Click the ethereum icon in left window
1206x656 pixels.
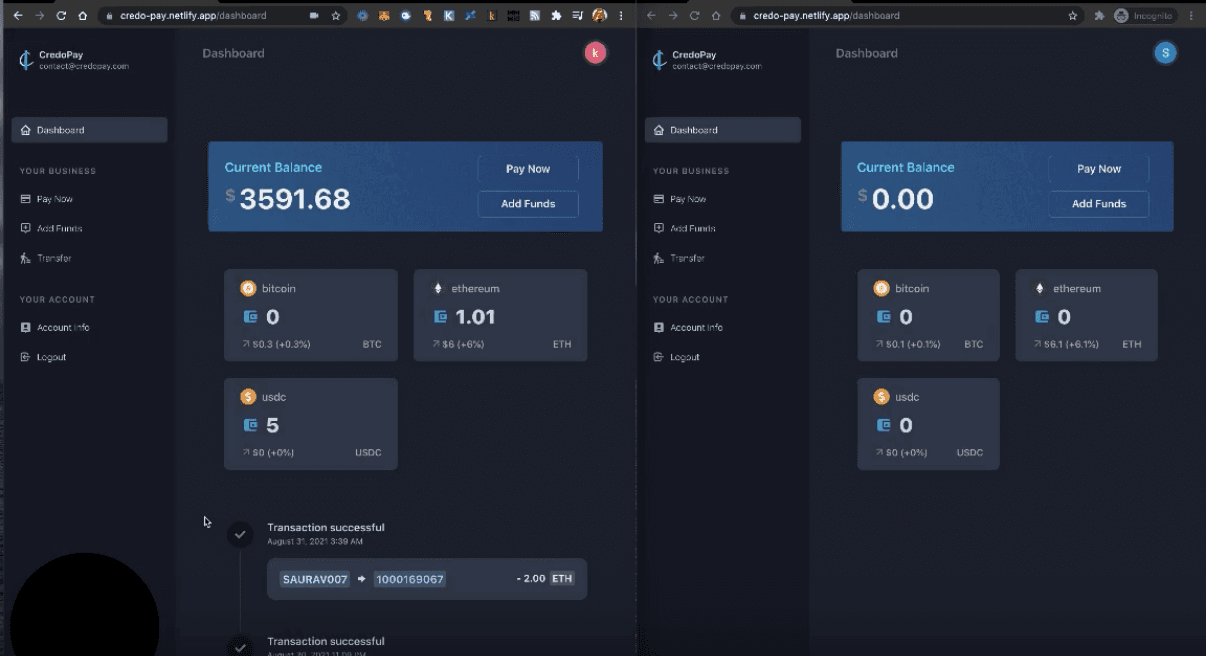pyautogui.click(x=437, y=288)
